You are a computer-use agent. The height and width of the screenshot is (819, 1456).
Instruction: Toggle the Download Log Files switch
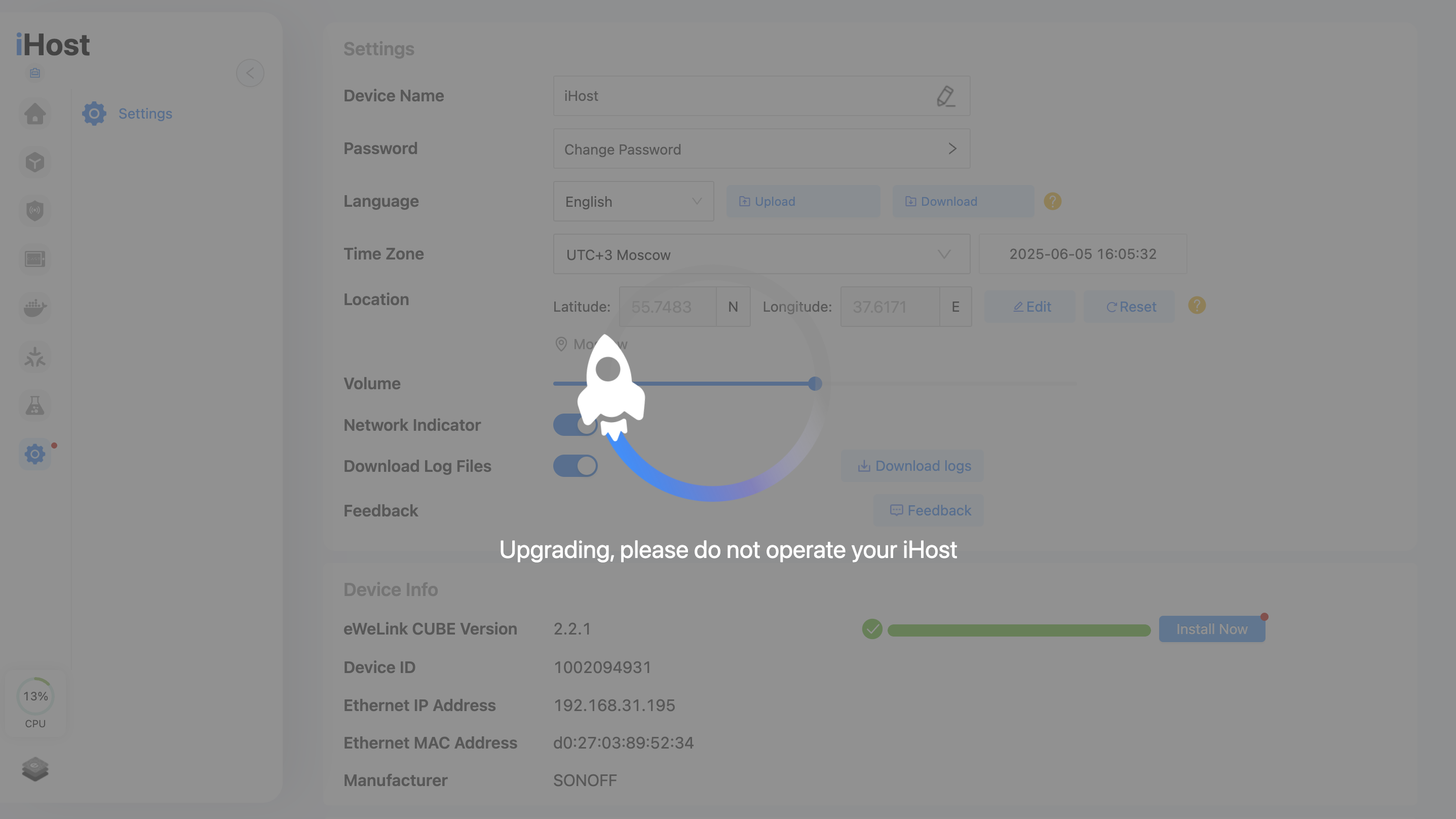pyautogui.click(x=576, y=466)
